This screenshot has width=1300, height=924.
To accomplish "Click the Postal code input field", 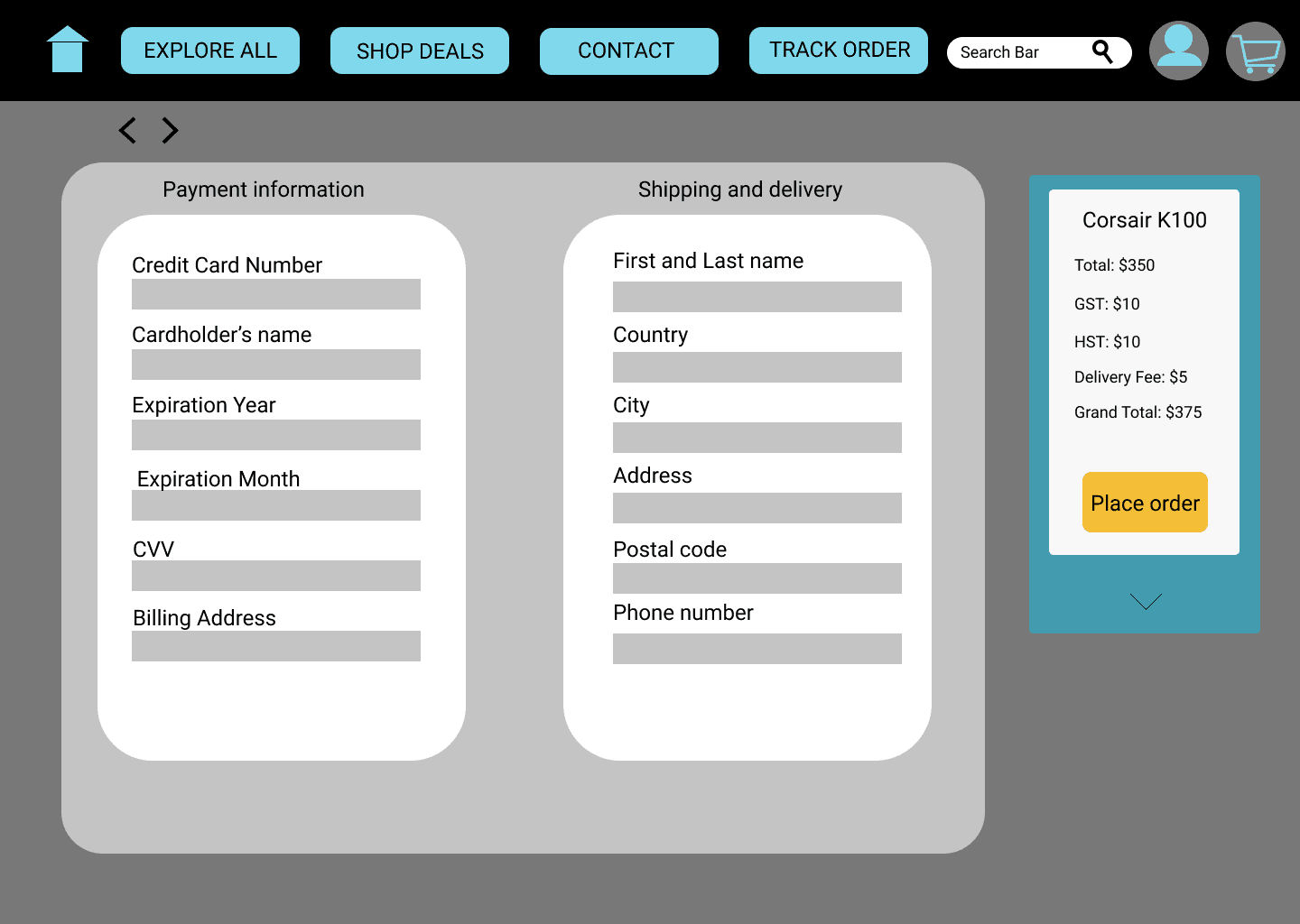I will click(757, 578).
